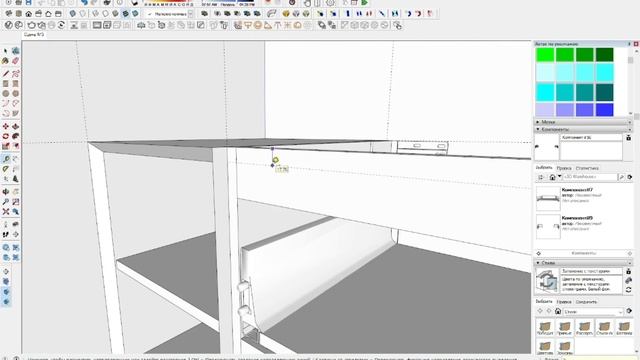Image resolution: width=640 pixels, height=360 pixels.
Task: Switch to Статистика tab in Components
Action: (587, 168)
